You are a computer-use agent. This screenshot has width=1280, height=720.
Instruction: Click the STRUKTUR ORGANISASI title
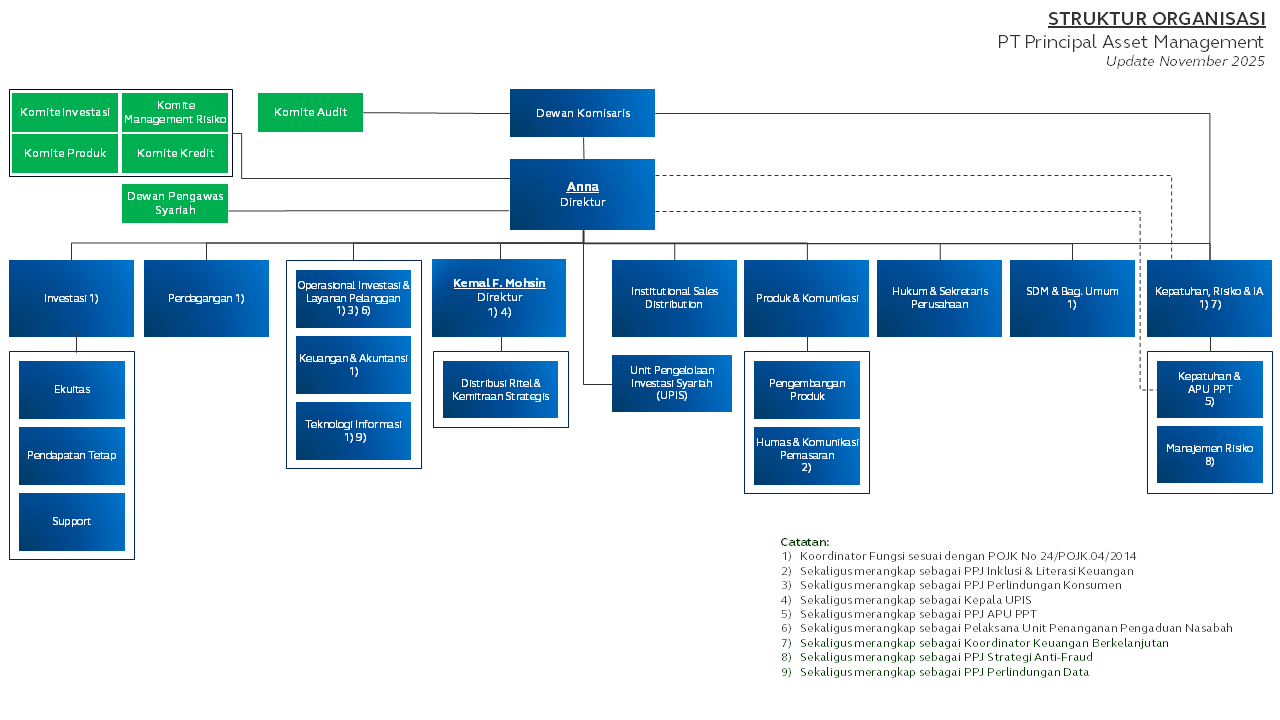(x=1156, y=19)
